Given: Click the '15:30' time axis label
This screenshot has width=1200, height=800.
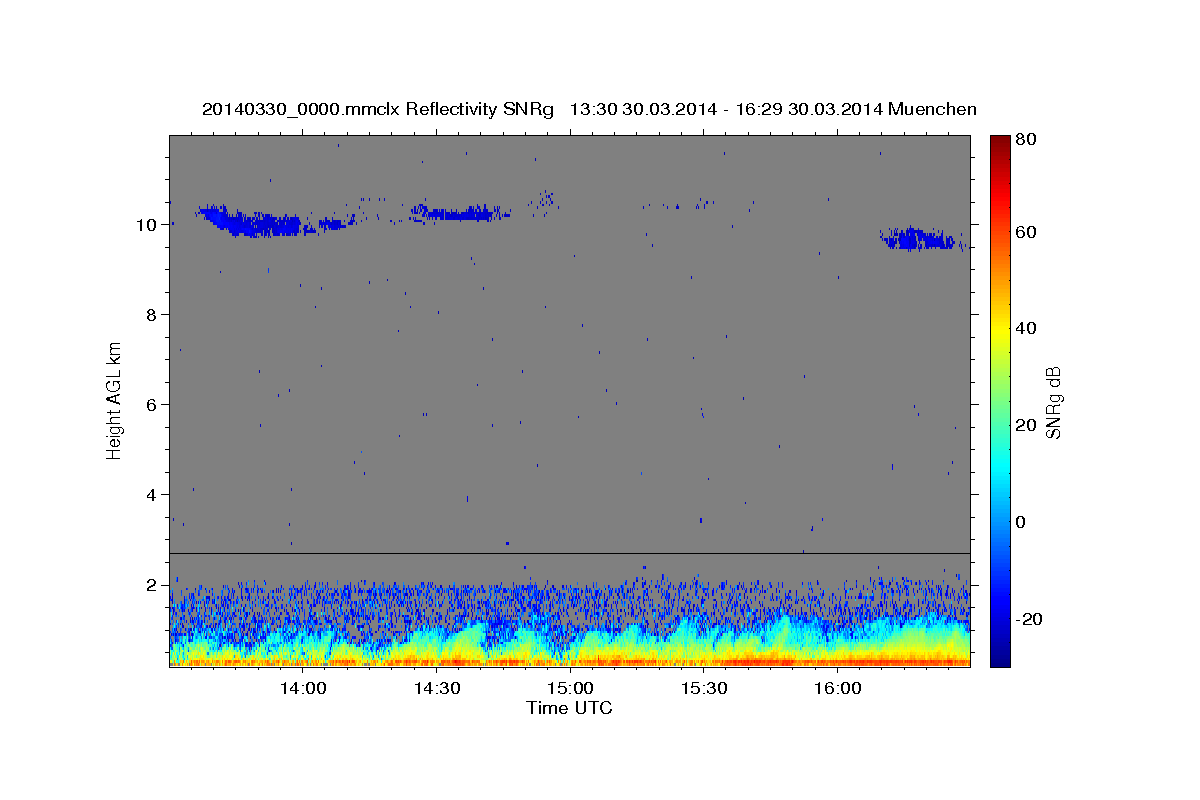Looking at the screenshot, I should click(x=704, y=688).
